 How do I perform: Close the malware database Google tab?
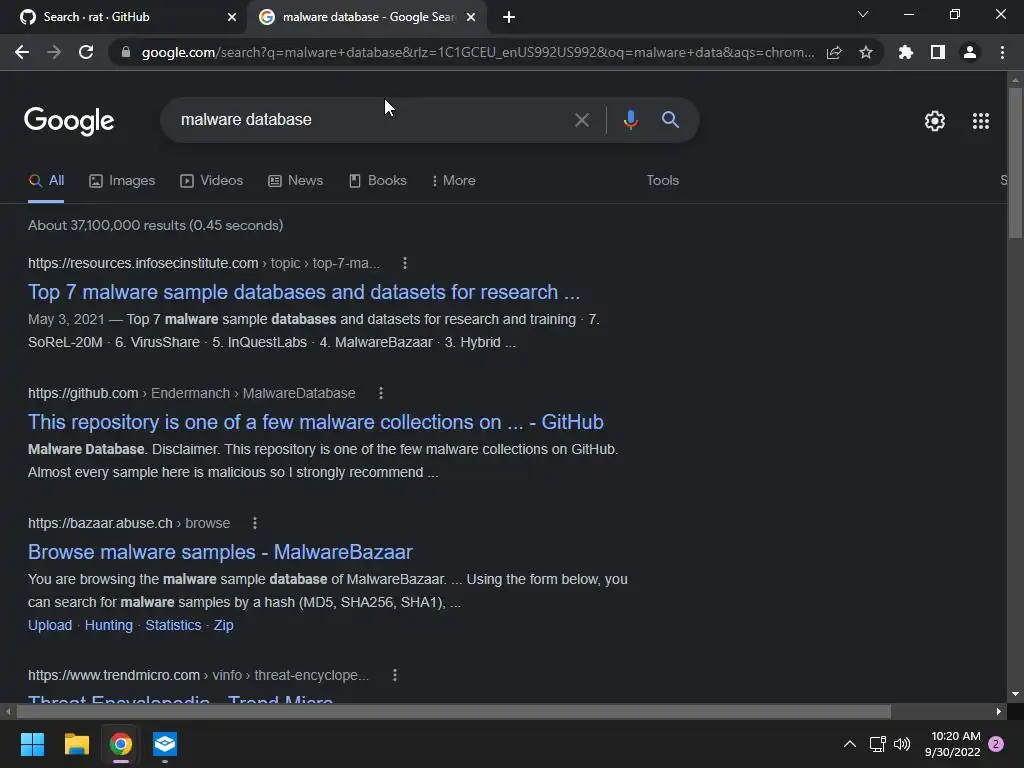pos(471,17)
